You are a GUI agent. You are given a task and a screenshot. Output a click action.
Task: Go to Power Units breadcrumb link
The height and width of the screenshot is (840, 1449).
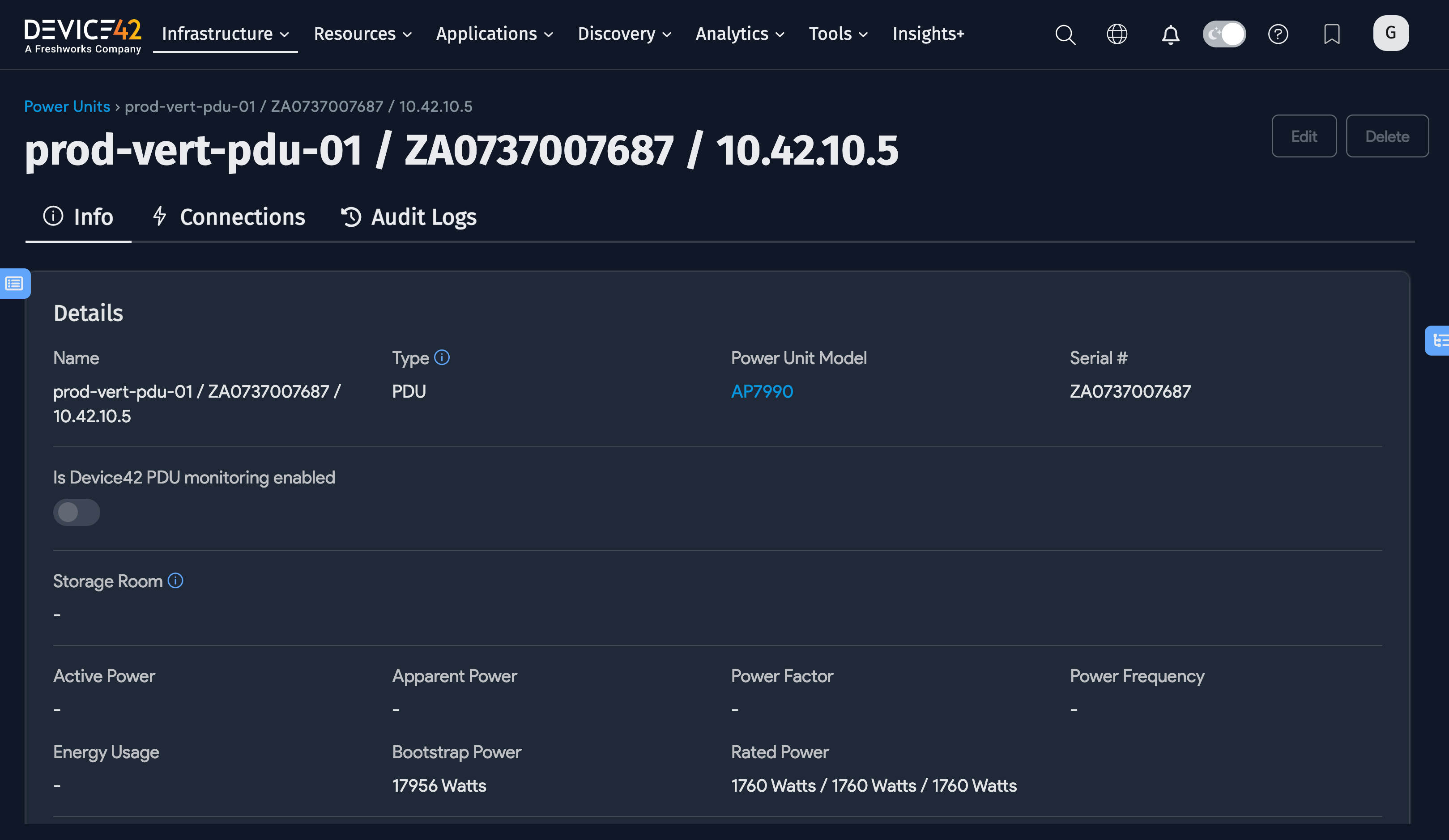(67, 106)
